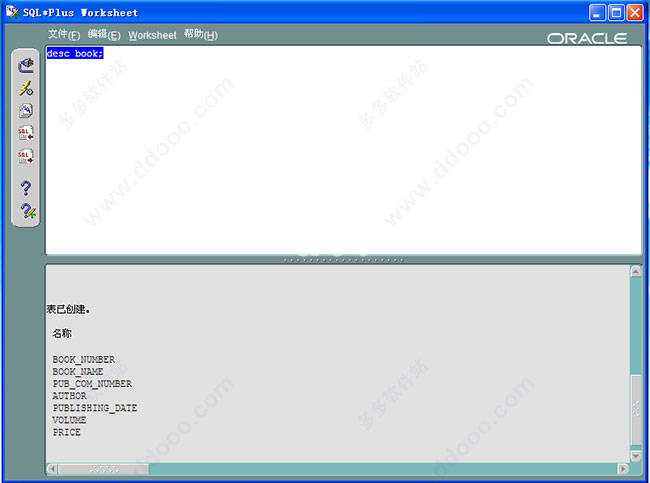Screen dimensions: 650x483
Task: Click the pane splitter dotted handle
Action: [x=343, y=260]
